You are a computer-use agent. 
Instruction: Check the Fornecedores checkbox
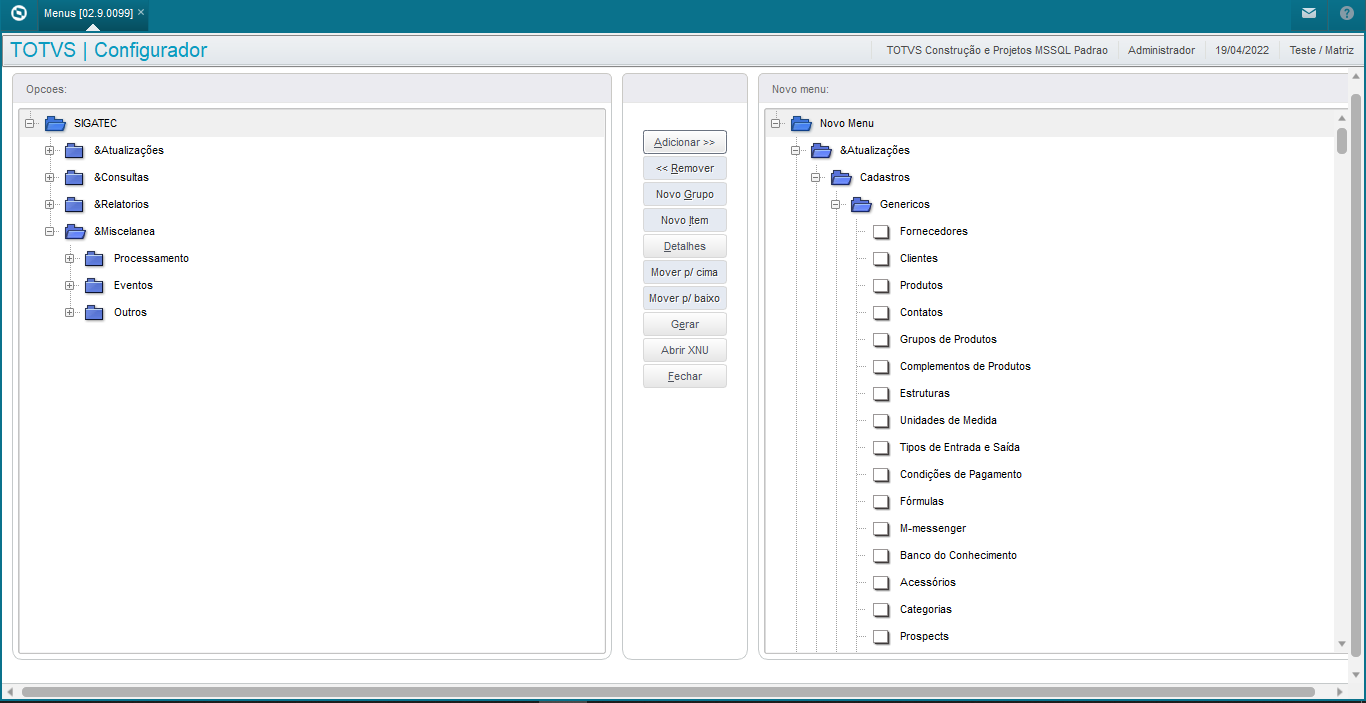coord(881,232)
